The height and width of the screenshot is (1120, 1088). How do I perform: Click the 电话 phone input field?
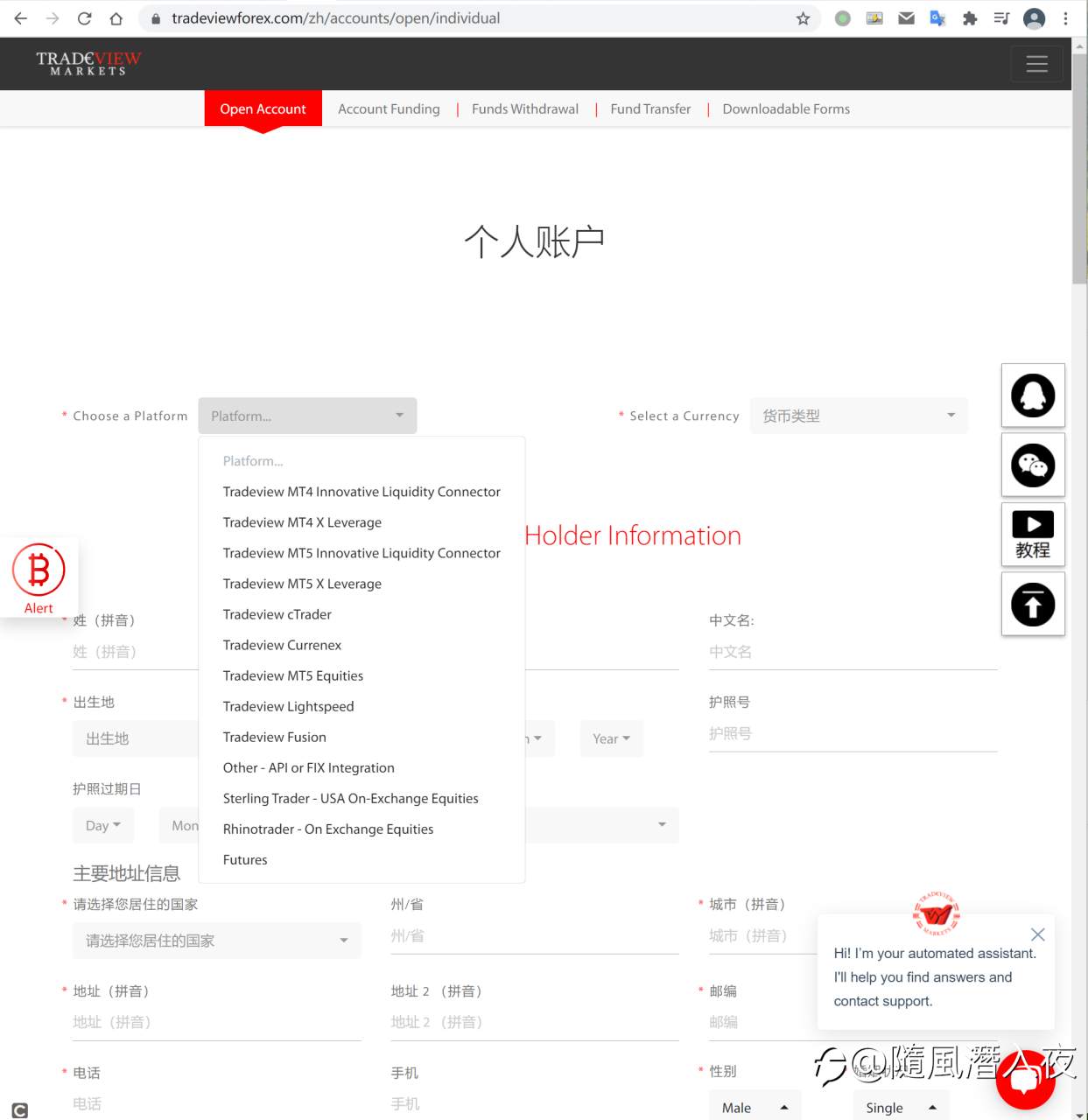coord(217,1104)
